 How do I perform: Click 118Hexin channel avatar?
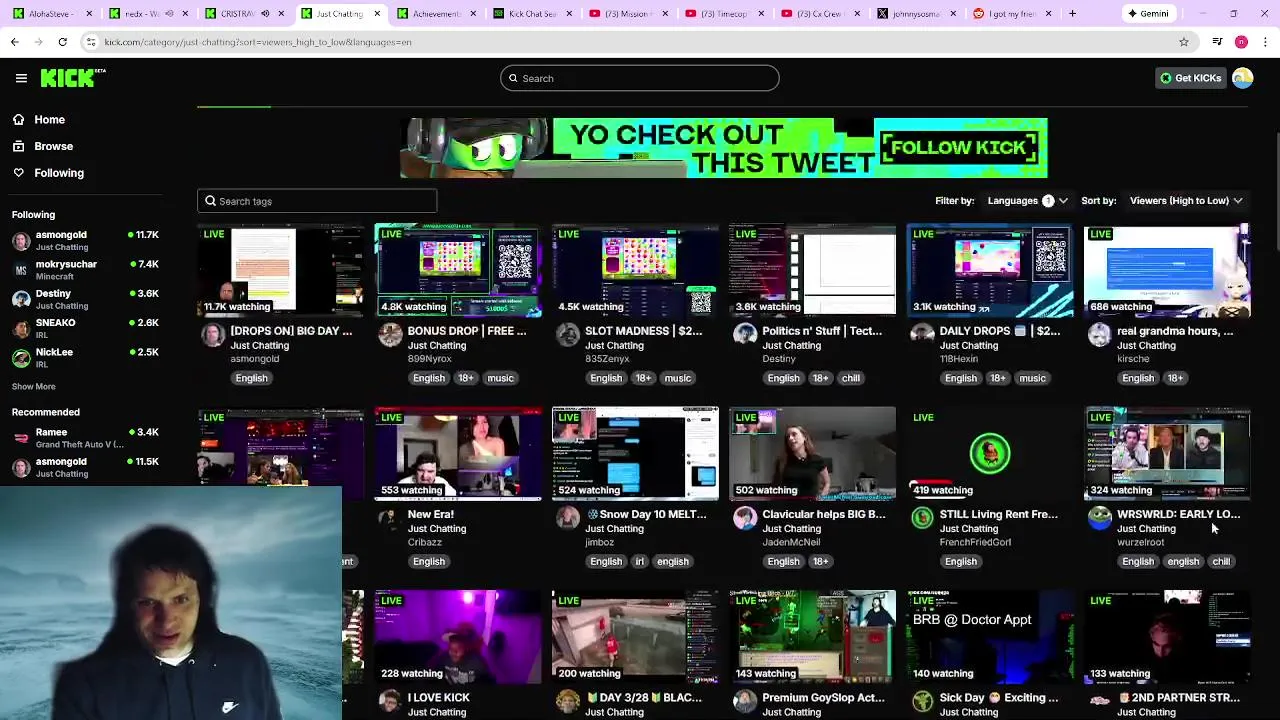click(922, 334)
